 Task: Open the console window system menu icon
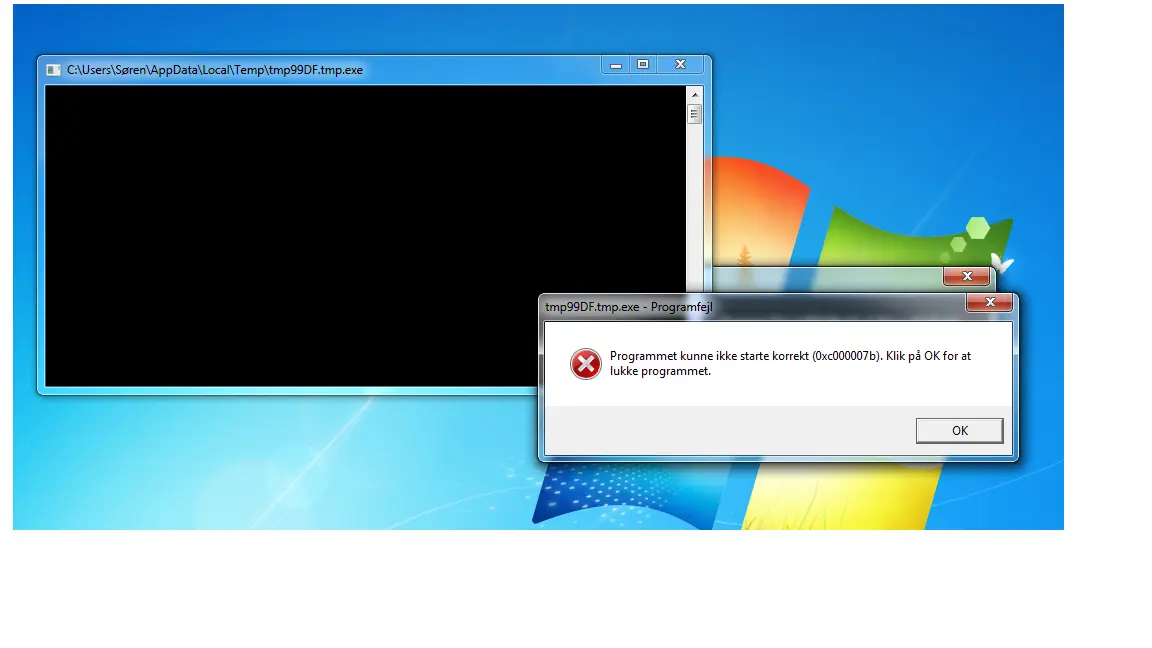(53, 70)
